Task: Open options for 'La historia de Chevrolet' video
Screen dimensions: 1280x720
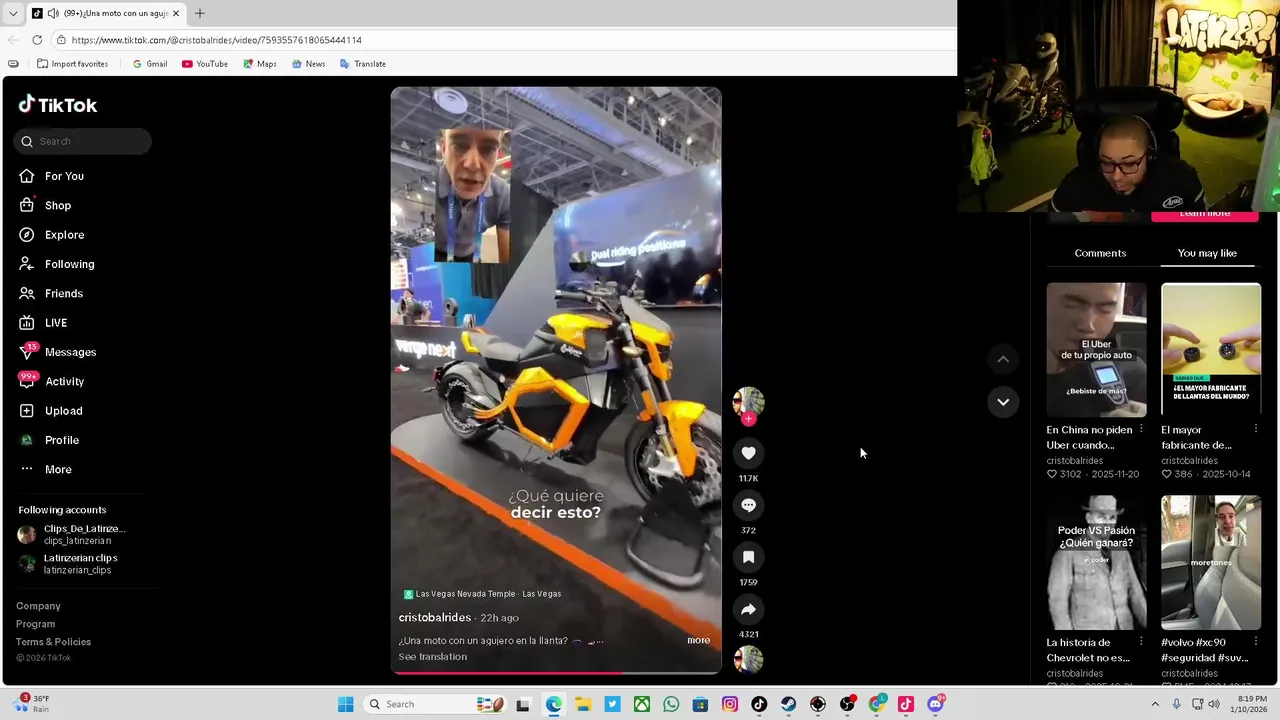Action: pos(1141,643)
